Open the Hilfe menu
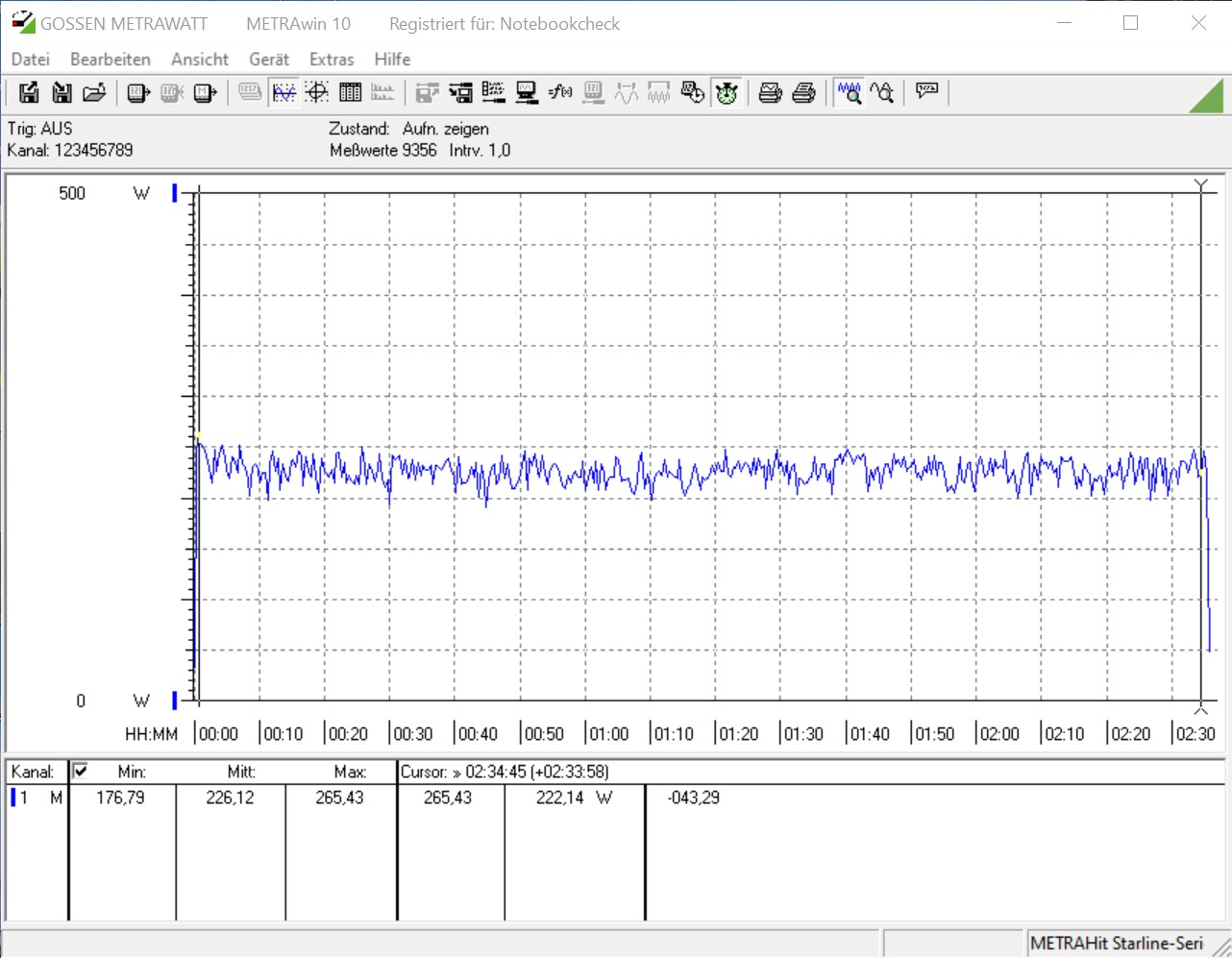This screenshot has width=1232, height=958. click(x=392, y=60)
